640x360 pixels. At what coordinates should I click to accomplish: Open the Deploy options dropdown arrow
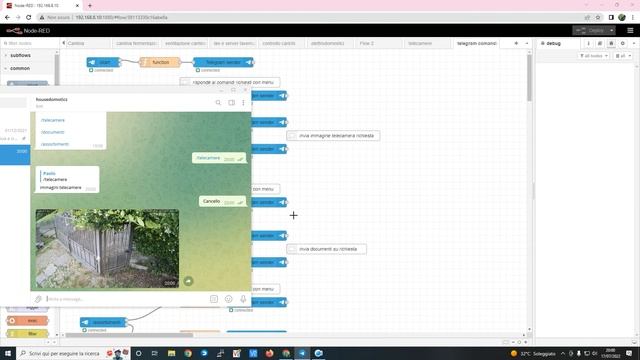611,31
